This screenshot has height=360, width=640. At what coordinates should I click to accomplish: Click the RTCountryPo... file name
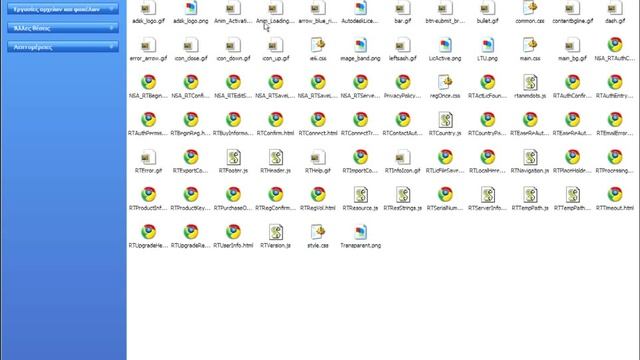[488, 133]
